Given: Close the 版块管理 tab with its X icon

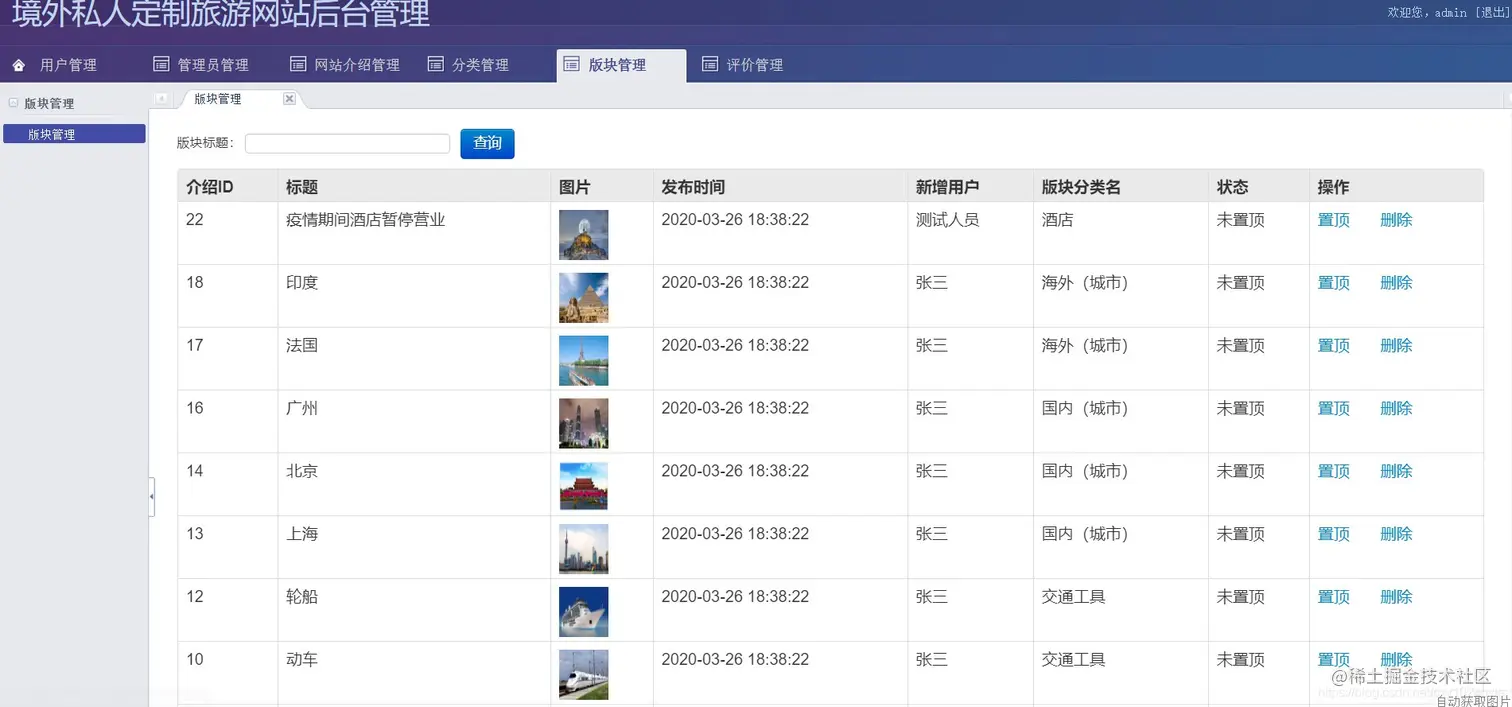Looking at the screenshot, I should click(289, 99).
